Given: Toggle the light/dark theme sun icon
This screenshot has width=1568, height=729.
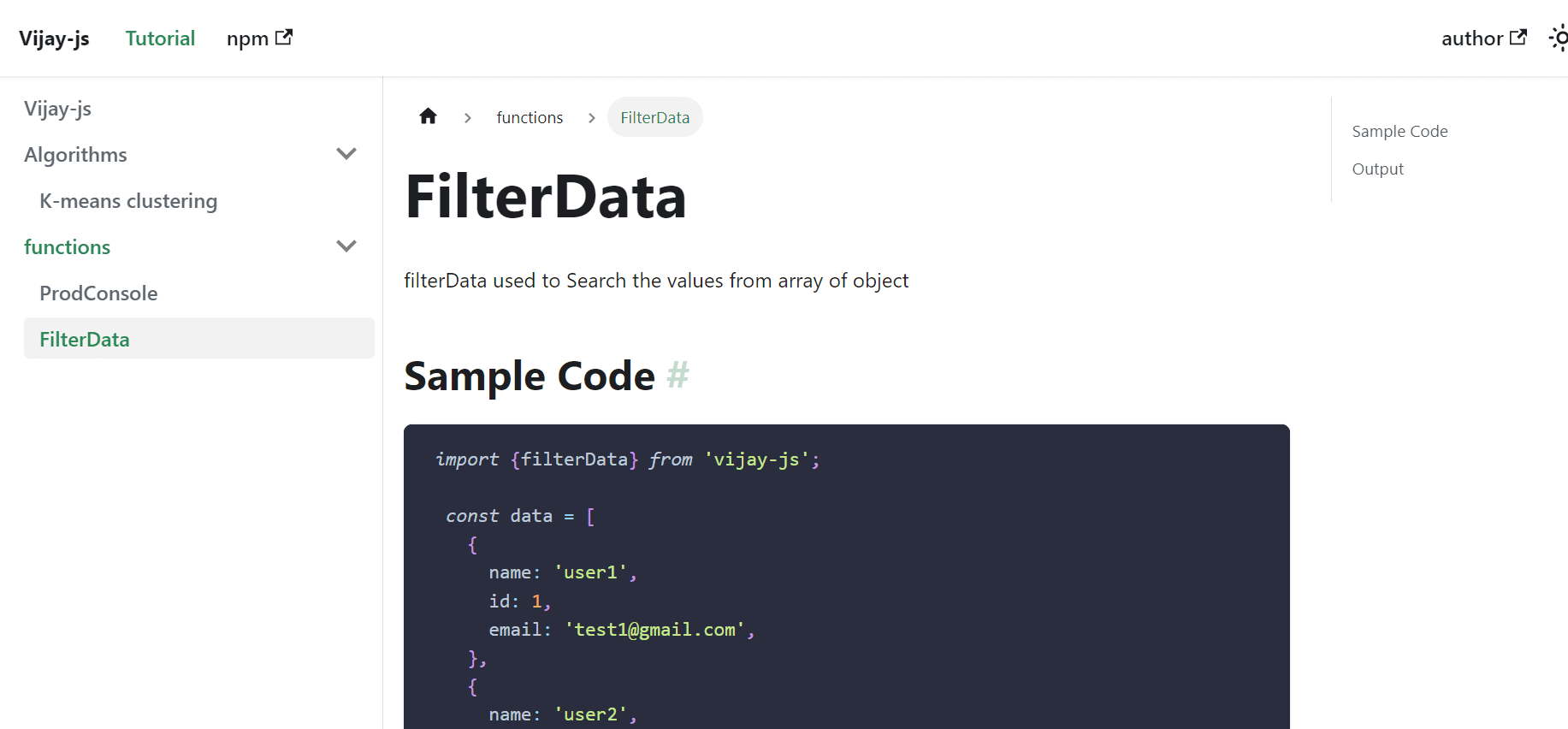Looking at the screenshot, I should click(x=1559, y=39).
